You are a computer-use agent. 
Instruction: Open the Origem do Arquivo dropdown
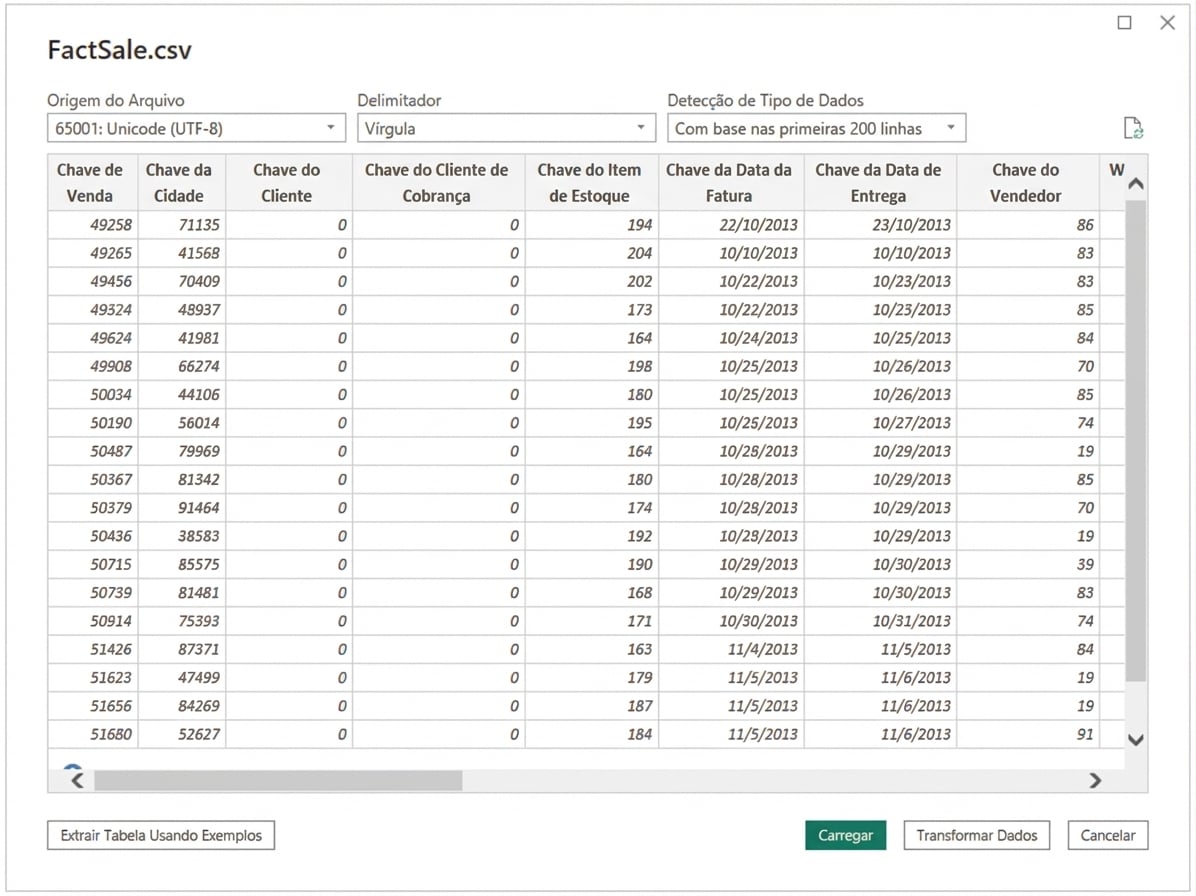click(x=196, y=128)
